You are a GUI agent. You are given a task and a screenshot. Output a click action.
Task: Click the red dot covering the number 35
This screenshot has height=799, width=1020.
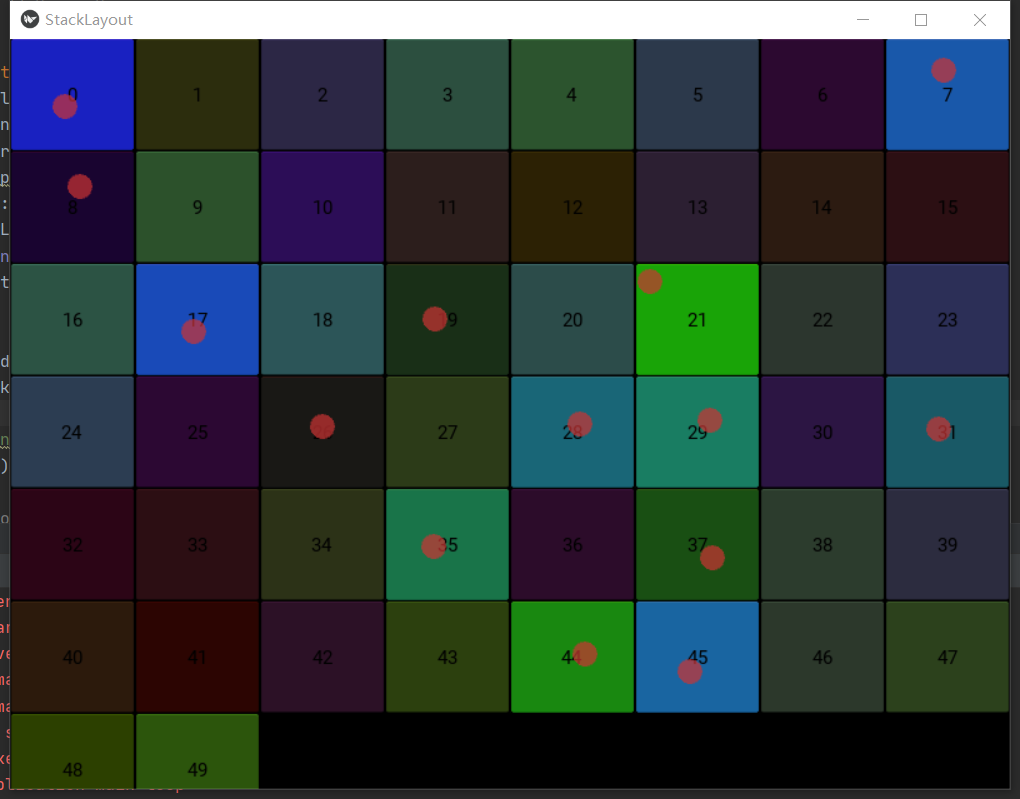tap(434, 545)
